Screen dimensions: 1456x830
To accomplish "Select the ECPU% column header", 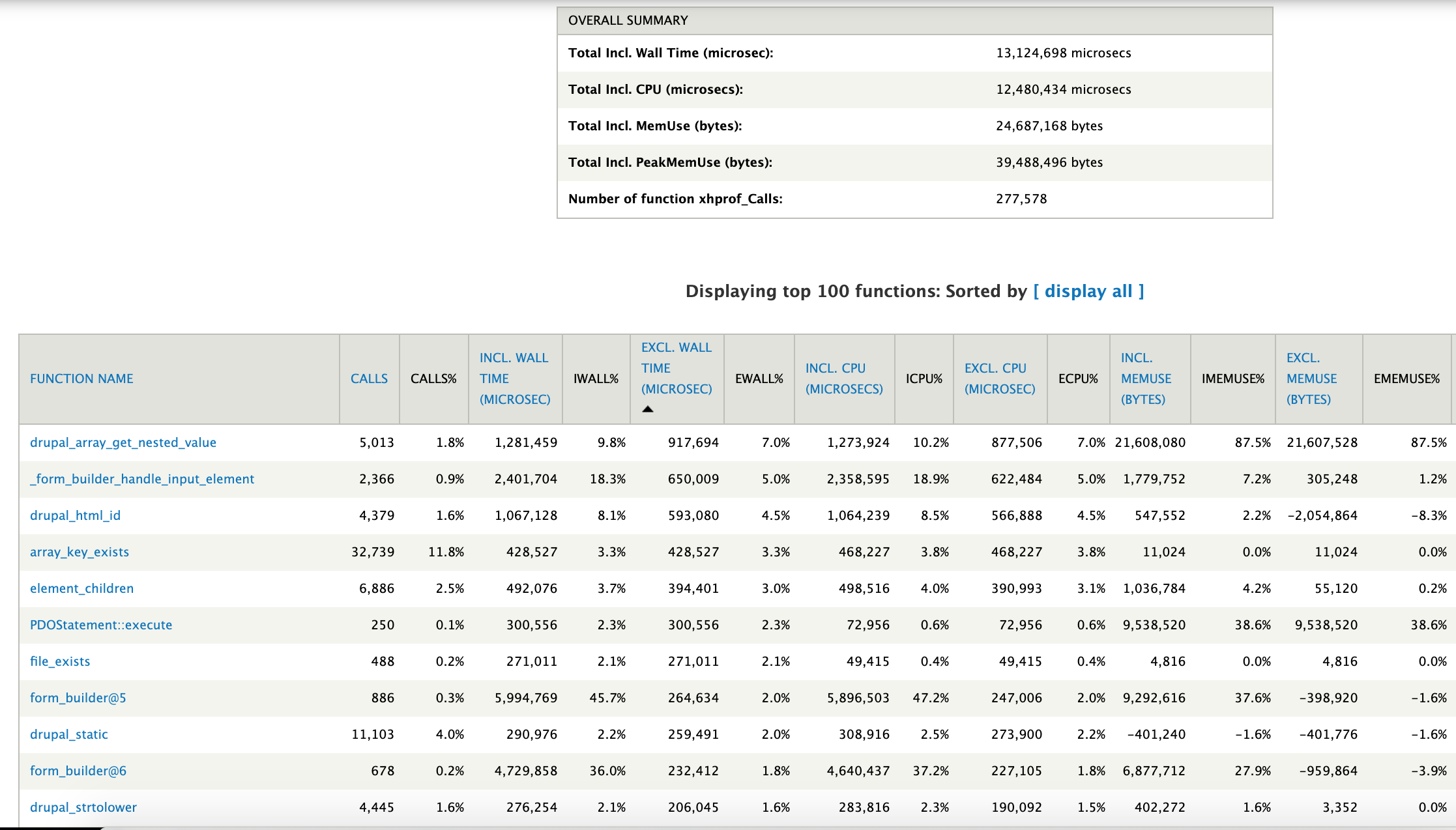I will (x=1078, y=379).
